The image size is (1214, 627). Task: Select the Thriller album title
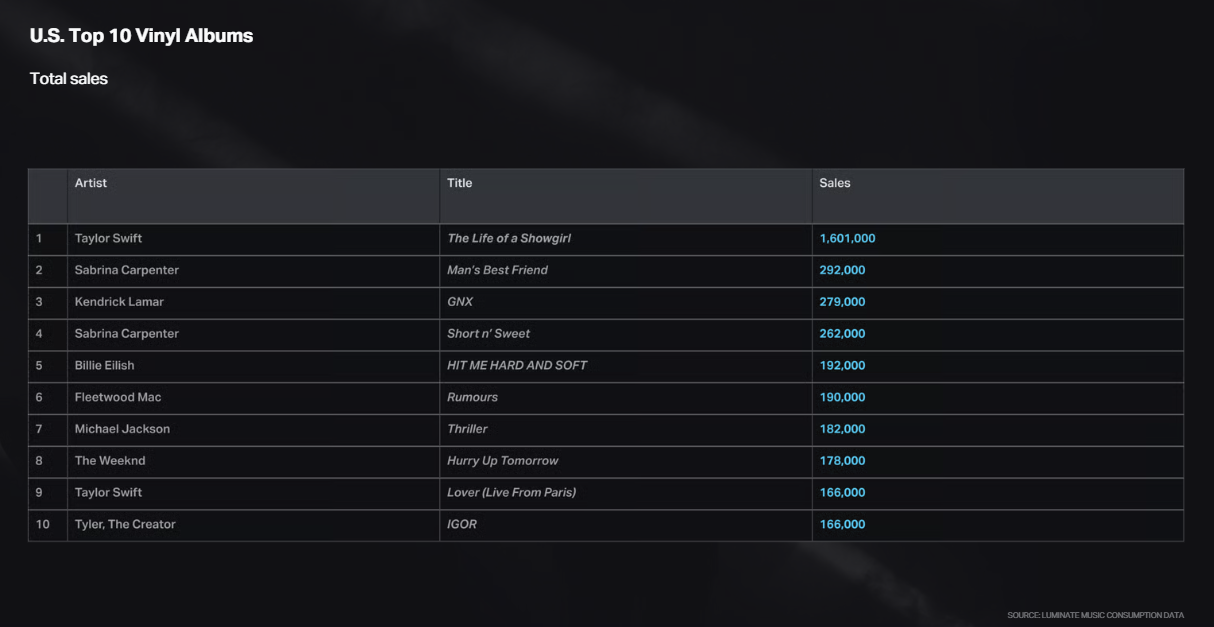pos(467,429)
